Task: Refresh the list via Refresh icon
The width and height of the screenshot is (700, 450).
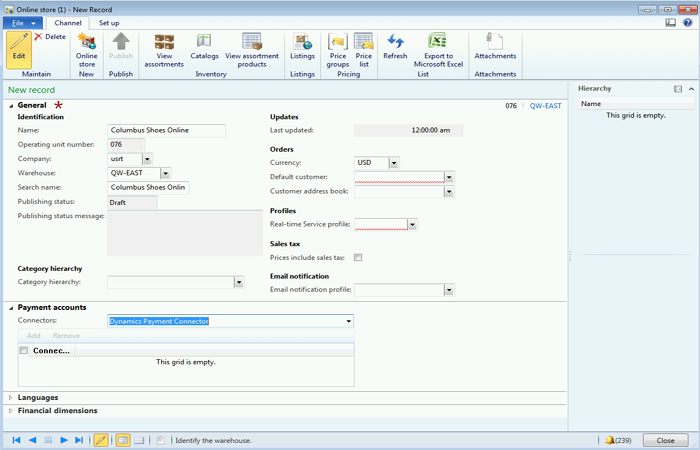Action: pyautogui.click(x=395, y=48)
